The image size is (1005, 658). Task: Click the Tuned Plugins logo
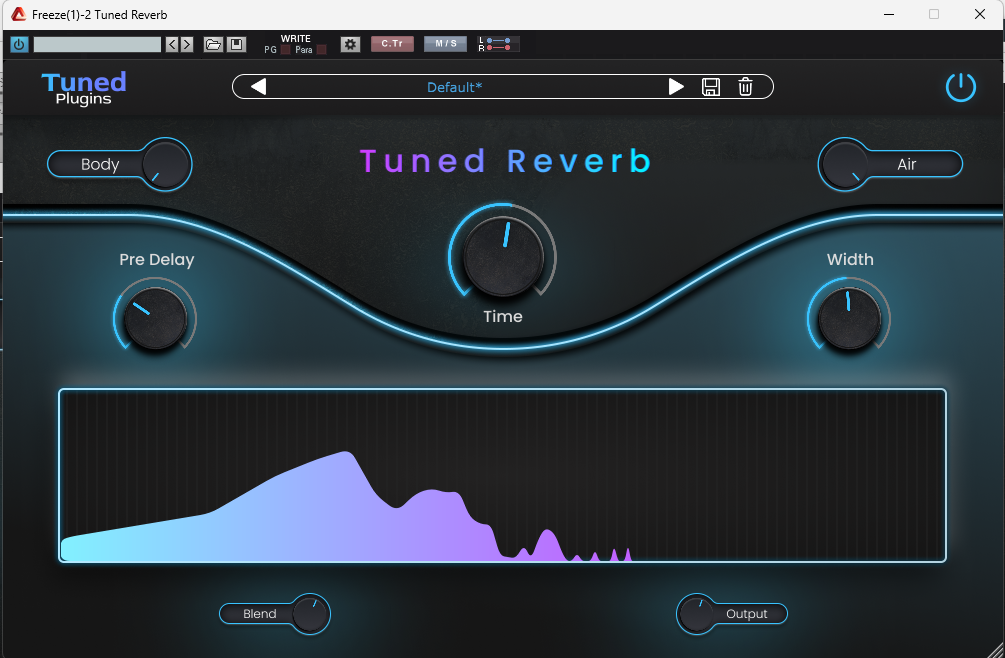click(x=84, y=88)
